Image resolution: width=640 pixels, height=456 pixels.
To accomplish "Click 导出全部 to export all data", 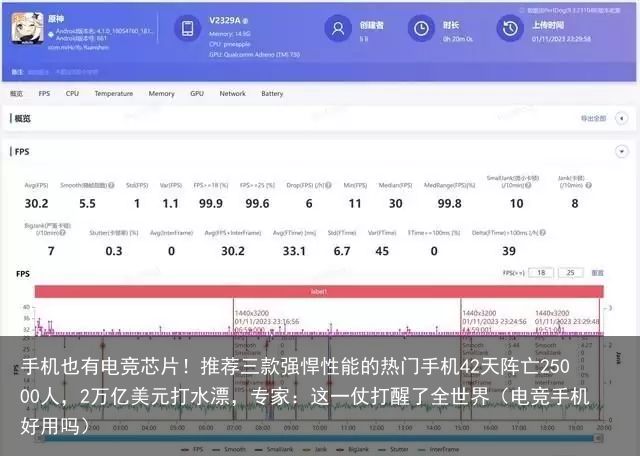I will click(x=593, y=118).
